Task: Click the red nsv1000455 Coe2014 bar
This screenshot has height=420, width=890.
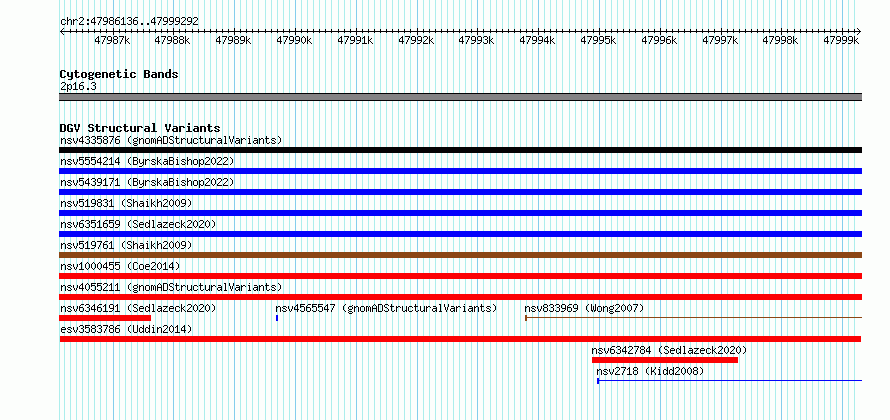Action: point(460,276)
